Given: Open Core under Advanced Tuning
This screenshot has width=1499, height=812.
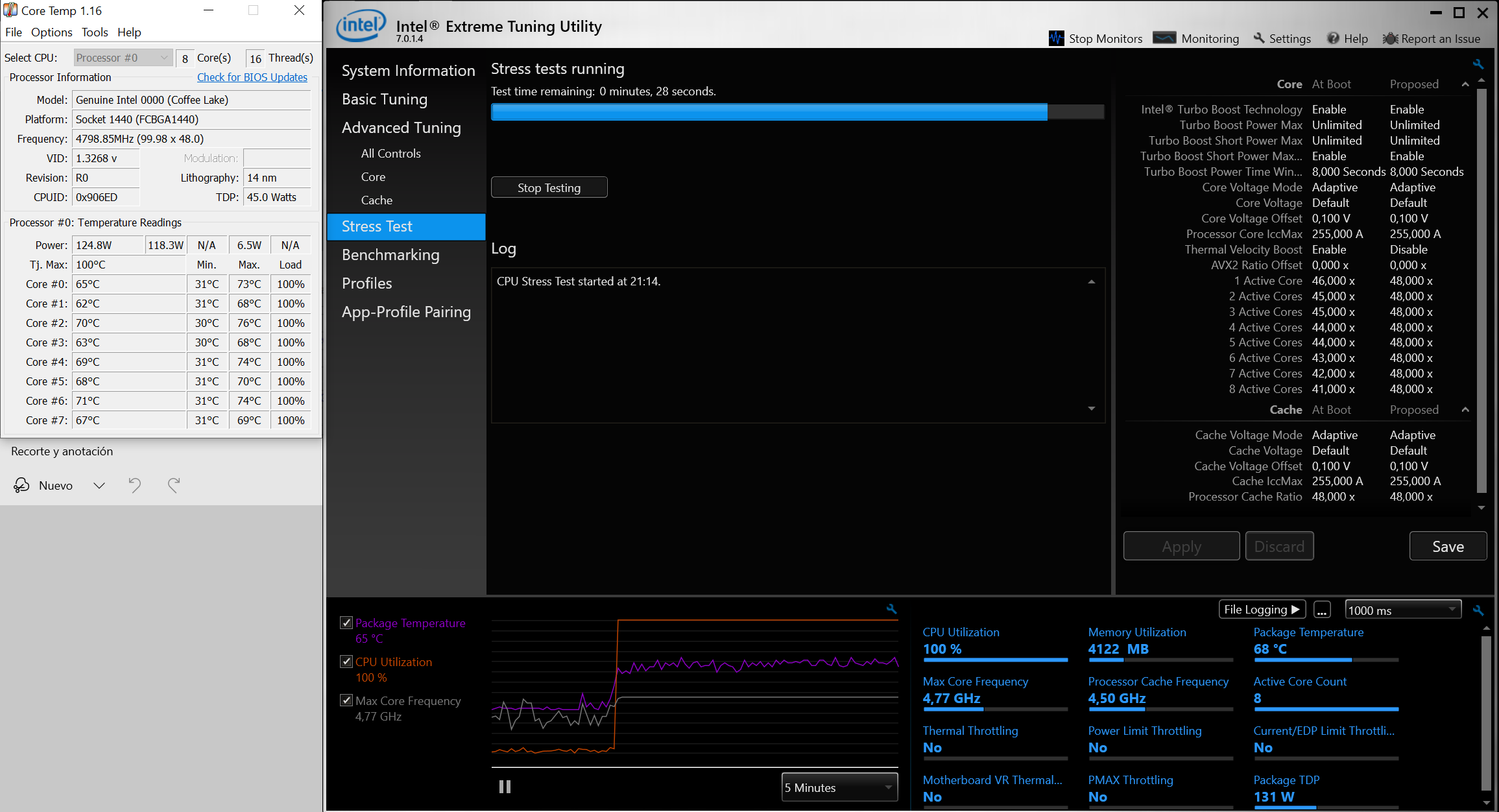Looking at the screenshot, I should click(373, 177).
